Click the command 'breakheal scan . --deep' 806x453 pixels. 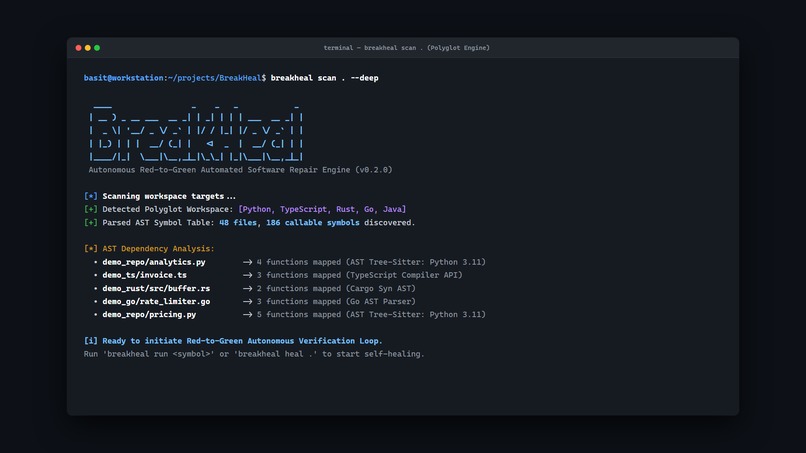coord(324,78)
